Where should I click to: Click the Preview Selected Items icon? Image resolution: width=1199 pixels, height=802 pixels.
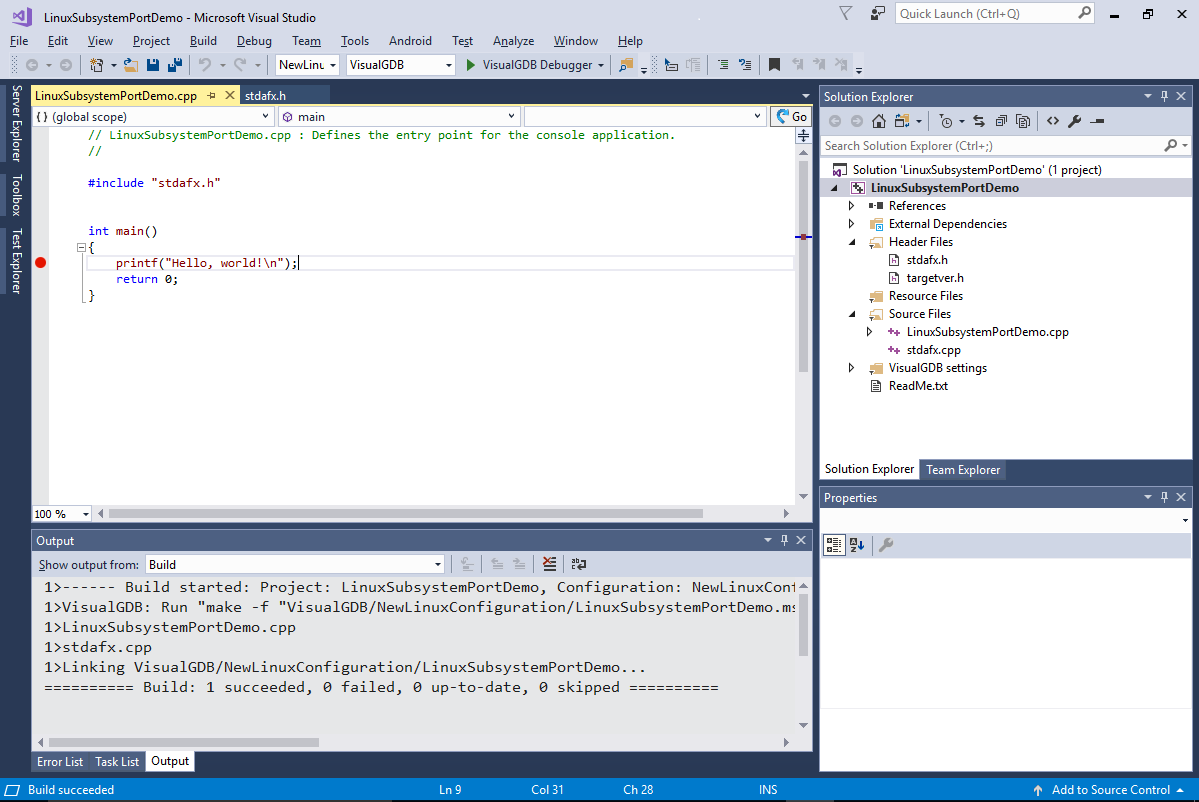(x=1097, y=121)
